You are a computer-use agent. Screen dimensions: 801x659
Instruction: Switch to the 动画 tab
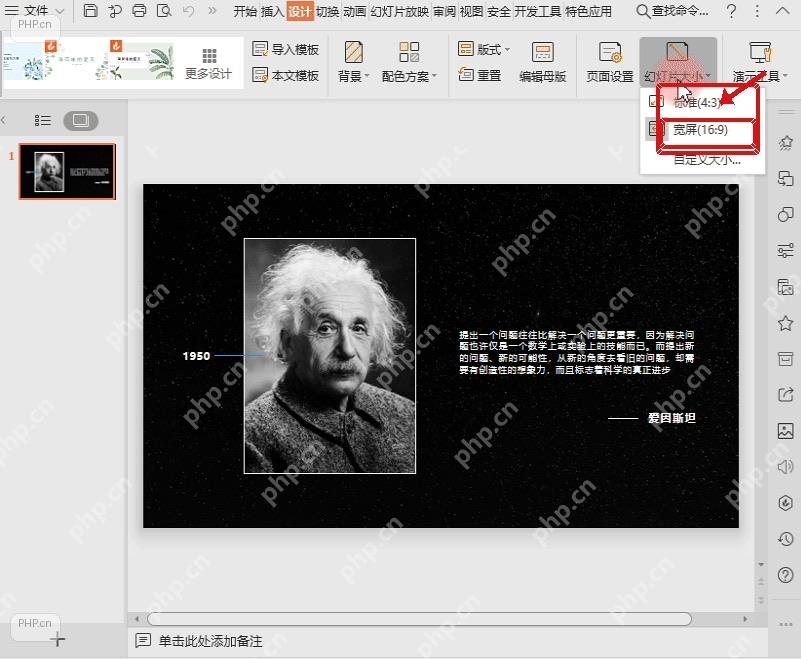tap(355, 11)
